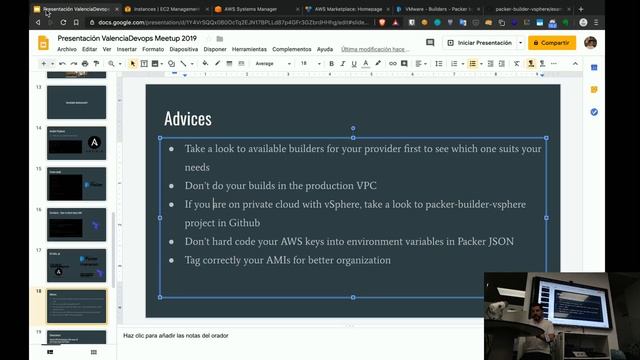Click the zoom magnifier icon
The height and width of the screenshot is (360, 640).
click(111, 64)
